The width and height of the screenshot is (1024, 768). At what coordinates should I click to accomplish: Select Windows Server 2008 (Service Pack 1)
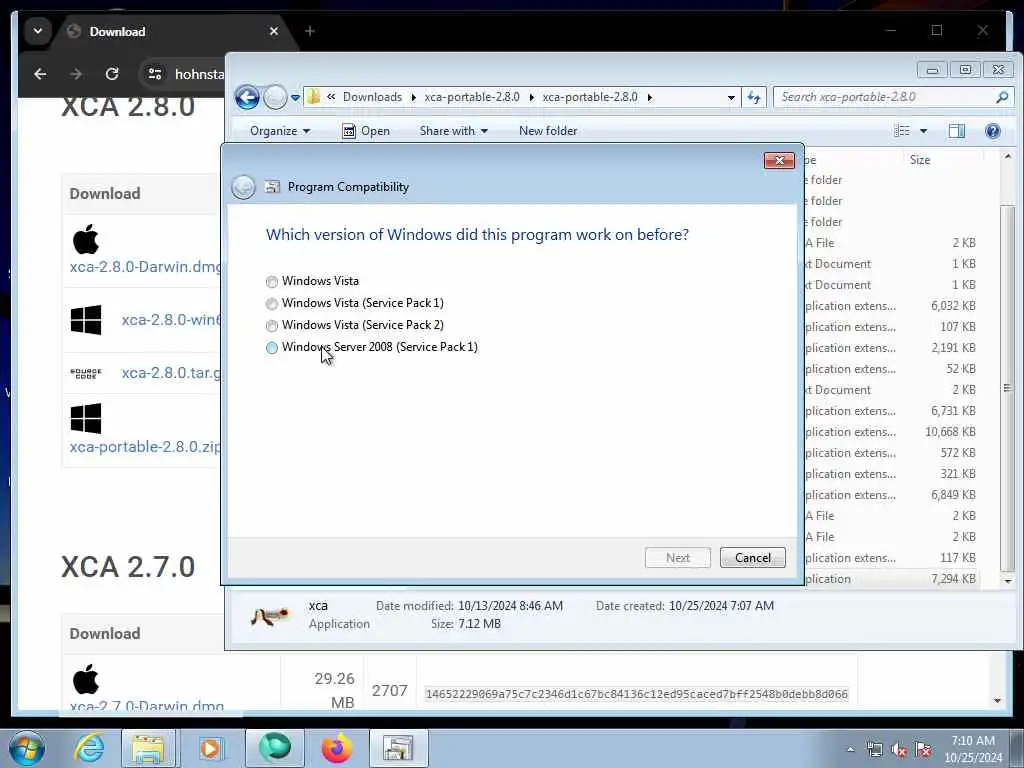(x=272, y=347)
